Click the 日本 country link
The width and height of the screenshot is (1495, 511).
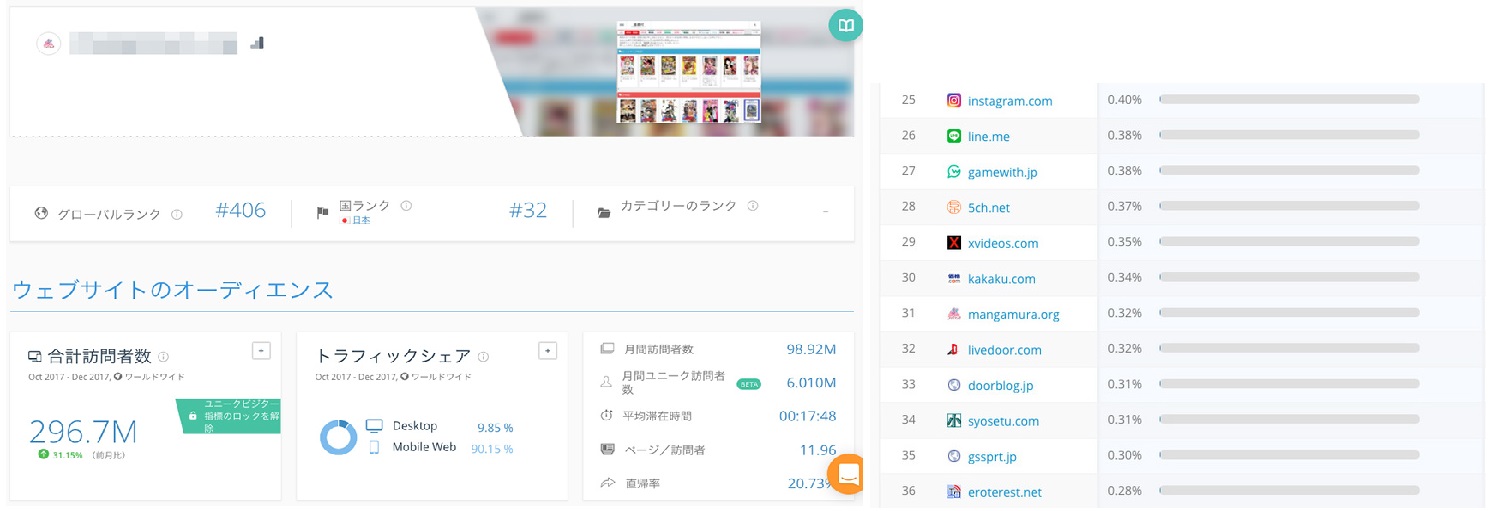point(359,220)
